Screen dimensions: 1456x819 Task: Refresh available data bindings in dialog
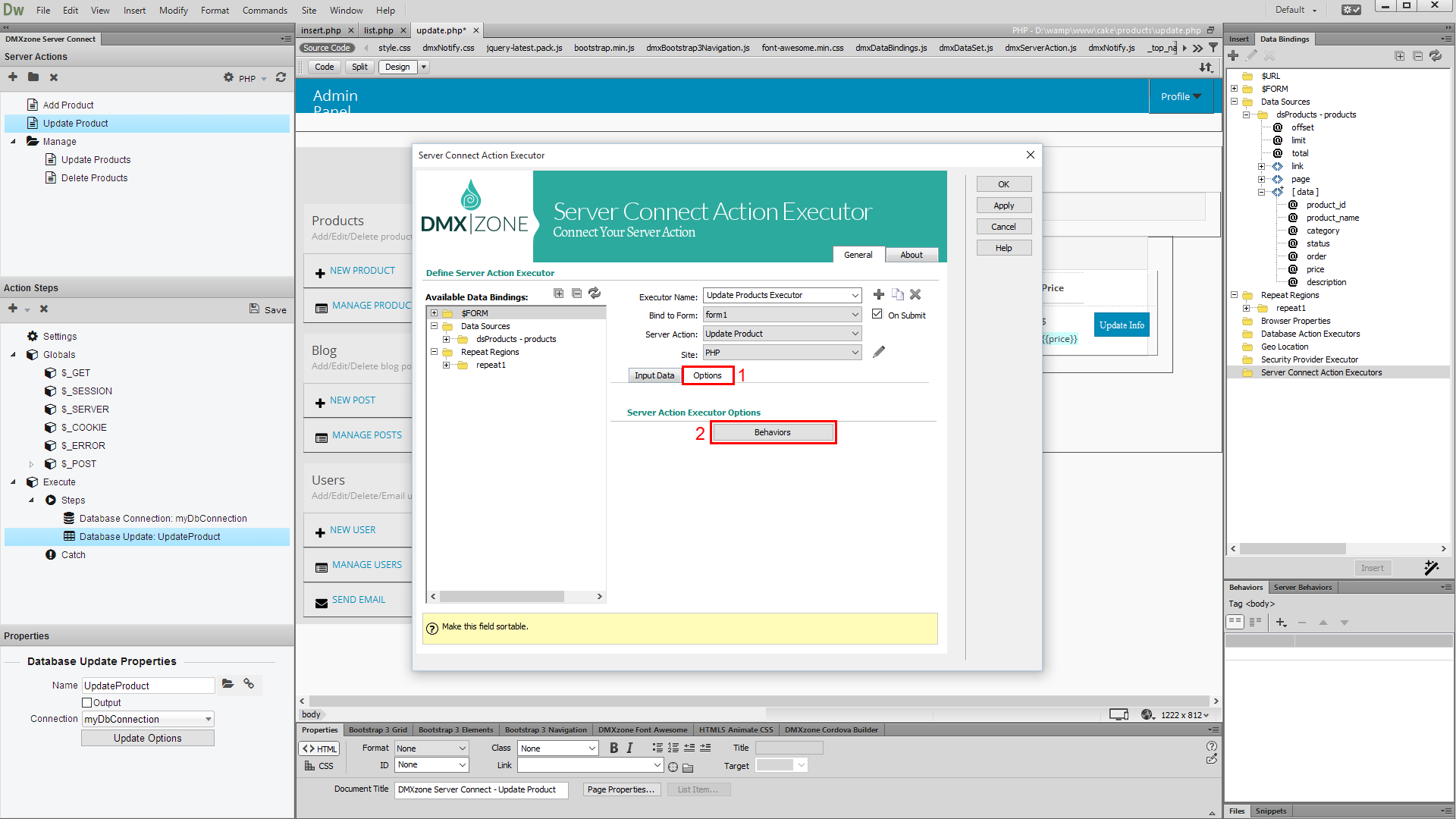(x=595, y=293)
